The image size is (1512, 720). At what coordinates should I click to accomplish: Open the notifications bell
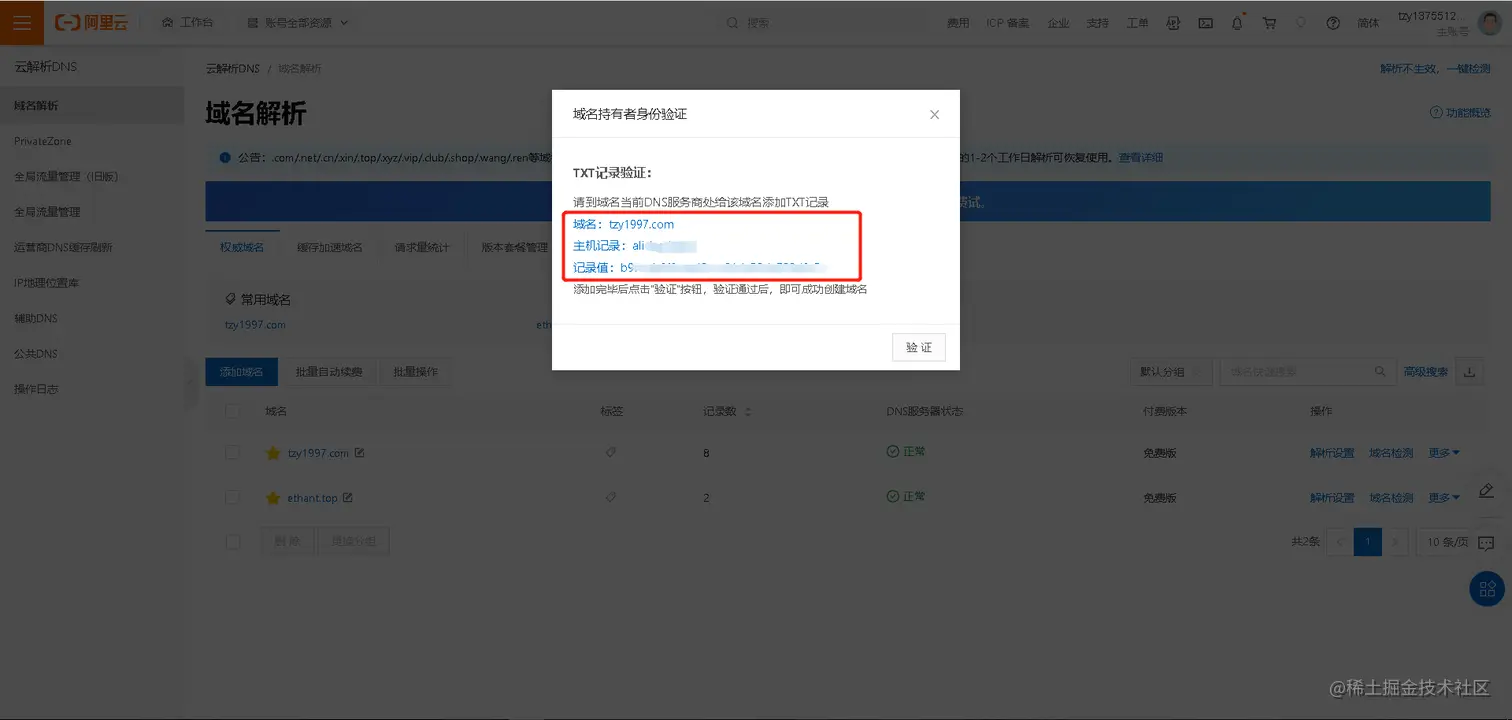click(x=1238, y=23)
